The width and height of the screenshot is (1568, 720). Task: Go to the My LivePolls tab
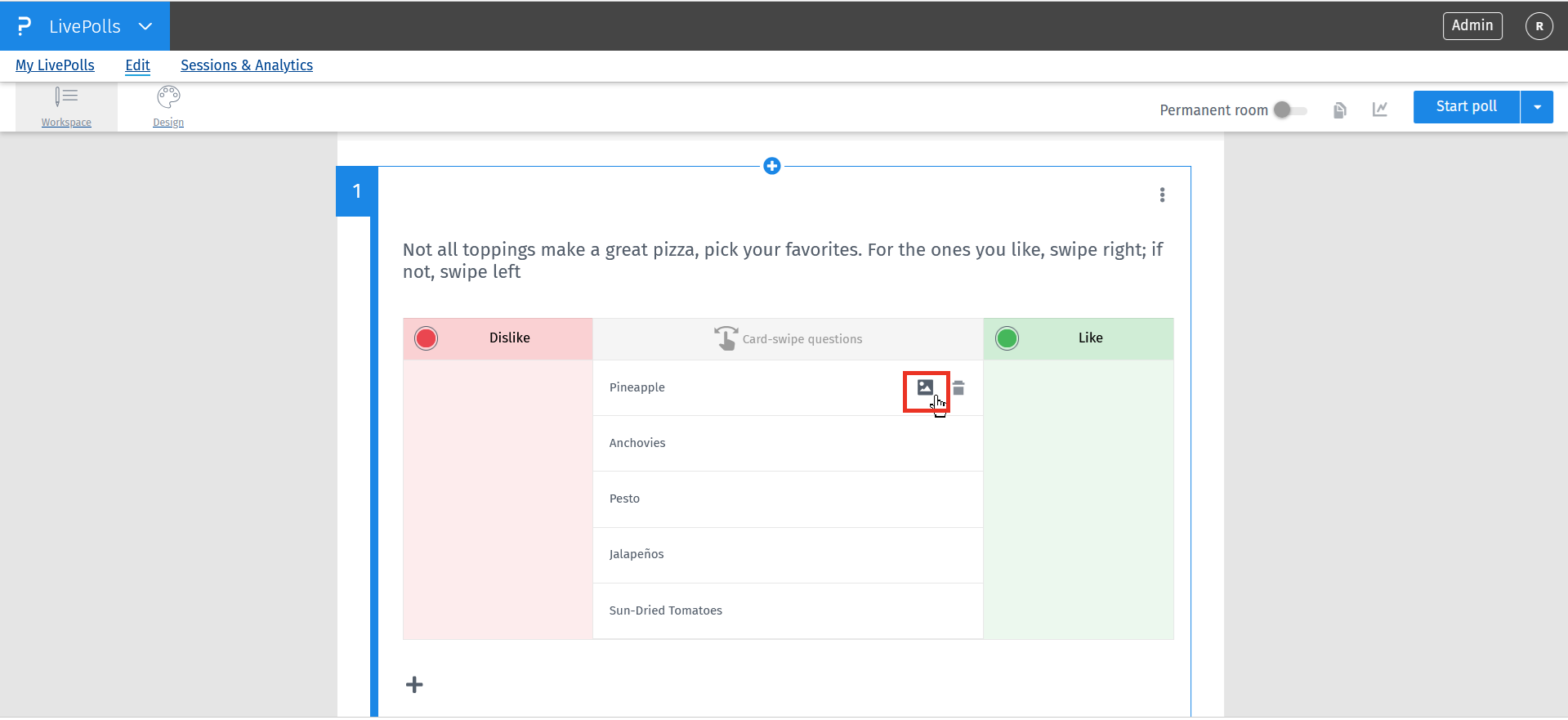point(55,65)
